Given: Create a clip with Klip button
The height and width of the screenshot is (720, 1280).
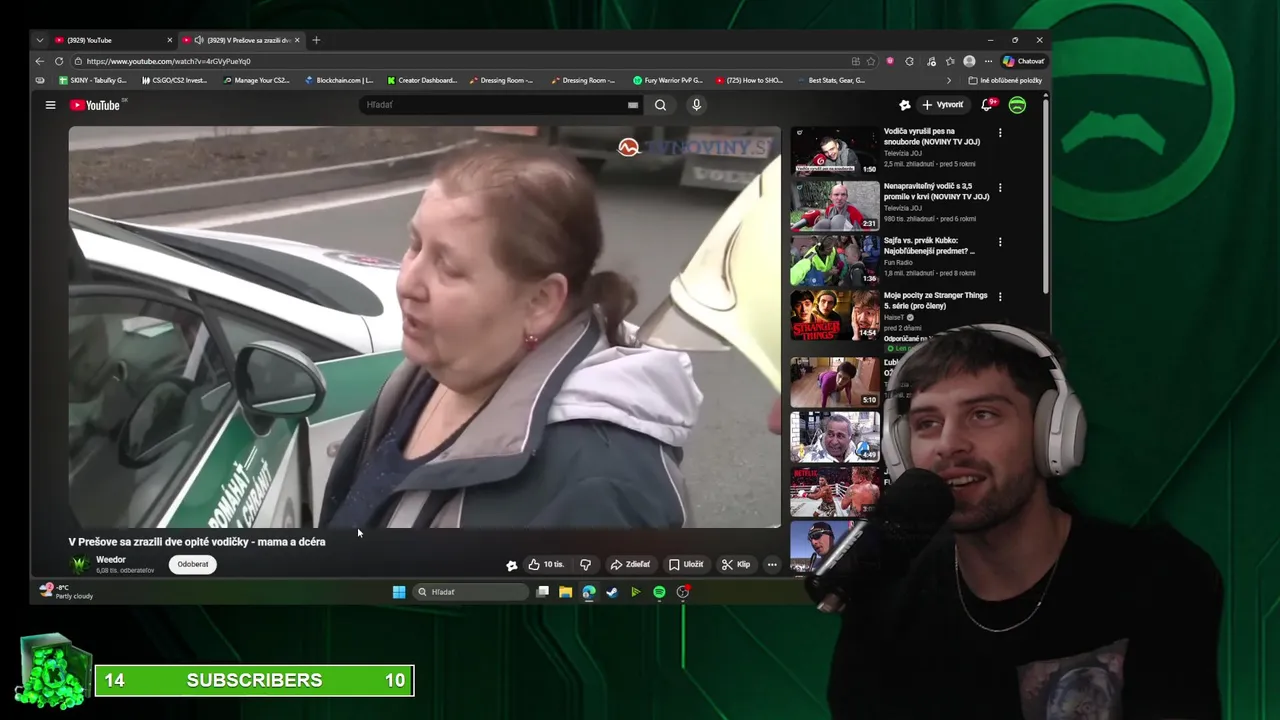Looking at the screenshot, I should tap(736, 564).
